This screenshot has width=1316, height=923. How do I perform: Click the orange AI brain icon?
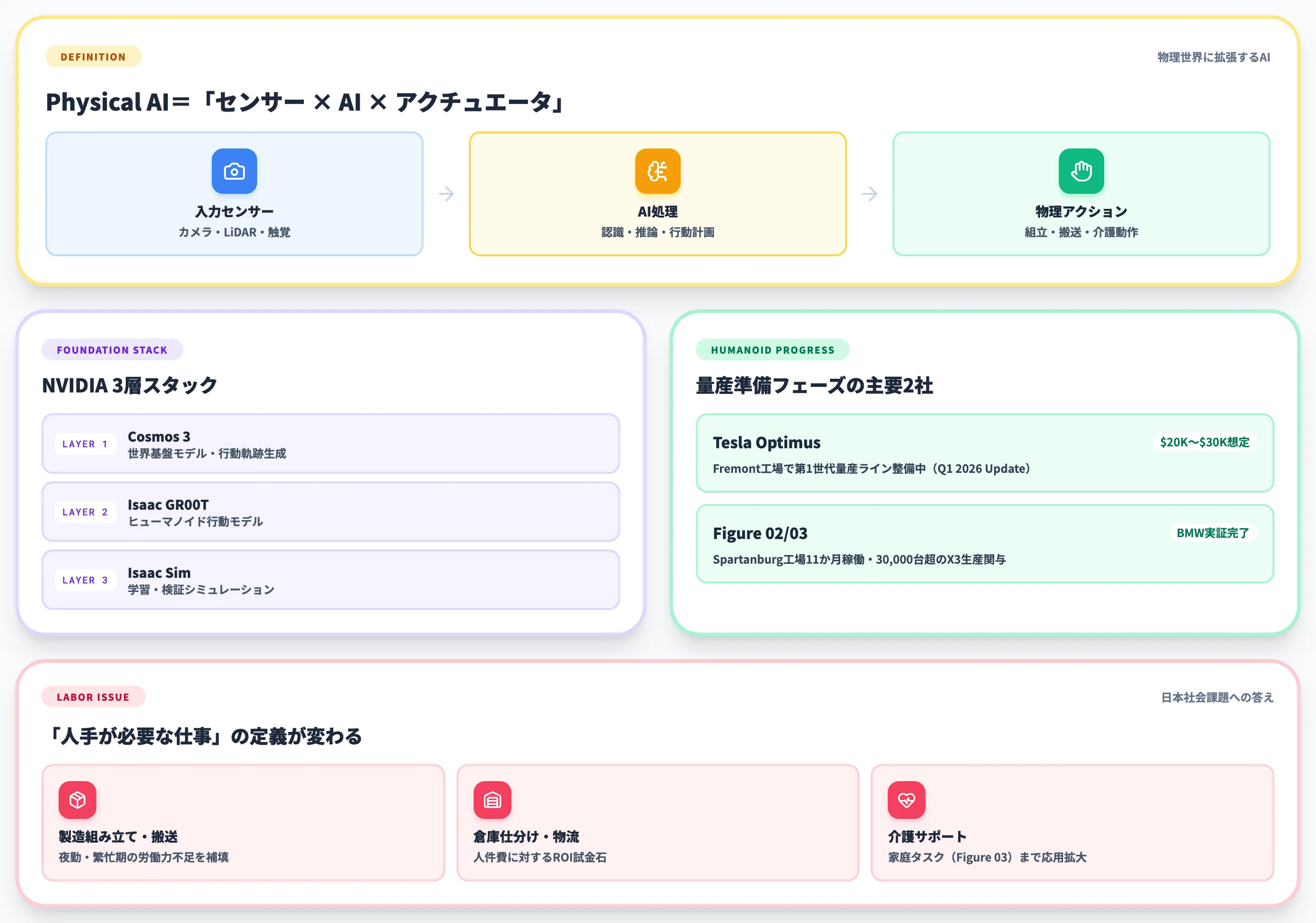[658, 171]
